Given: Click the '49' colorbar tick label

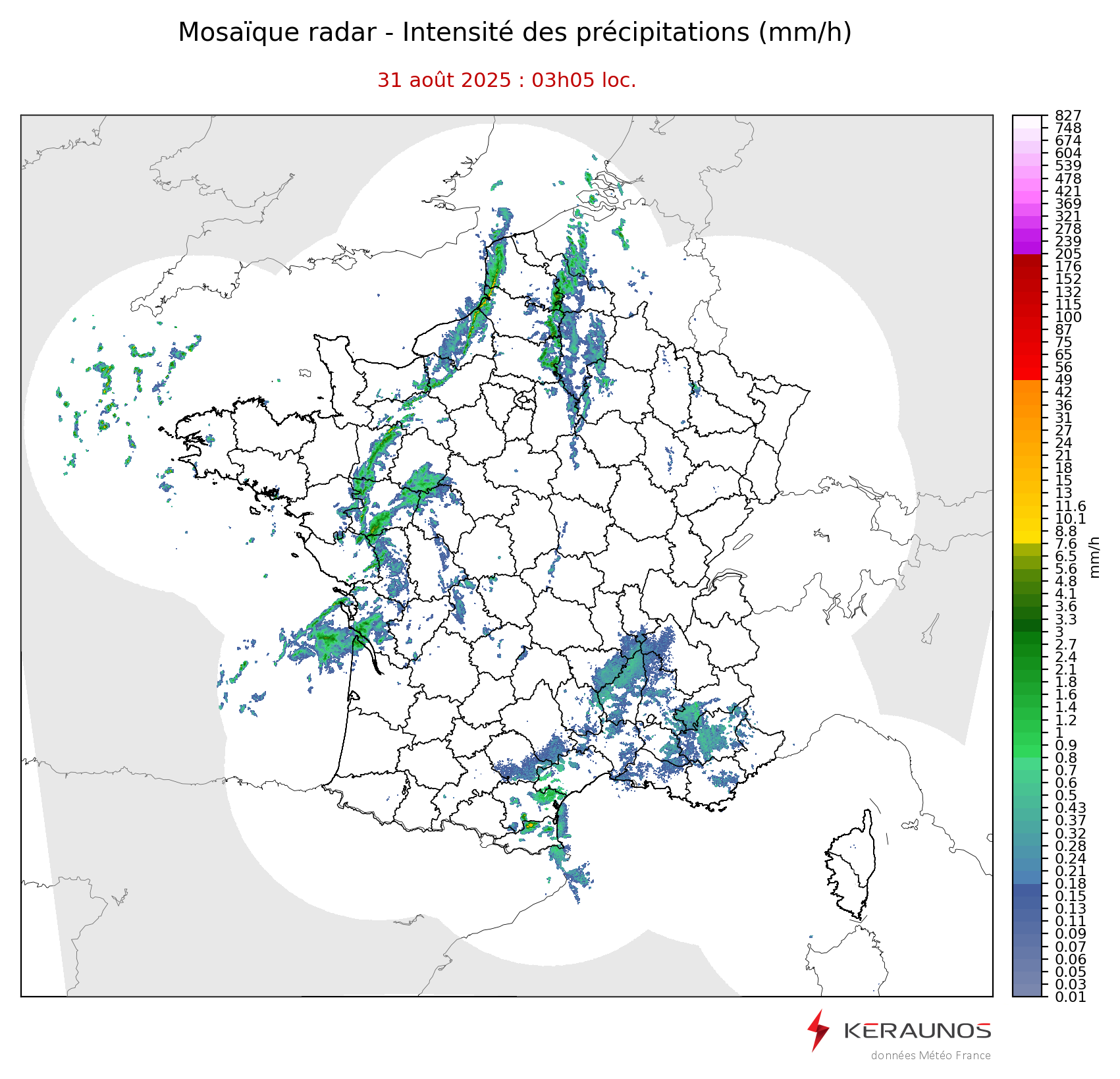Looking at the screenshot, I should (1063, 380).
